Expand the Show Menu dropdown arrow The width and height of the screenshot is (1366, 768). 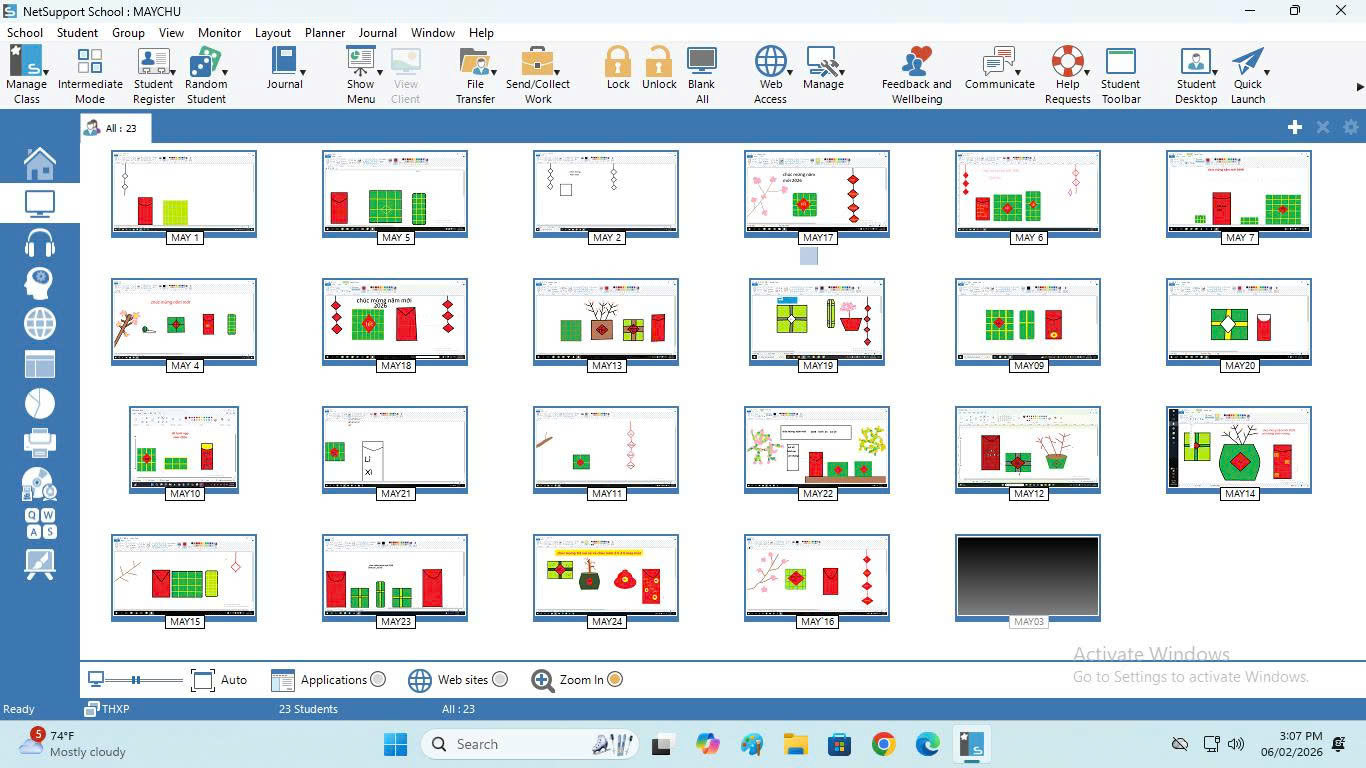379,72
